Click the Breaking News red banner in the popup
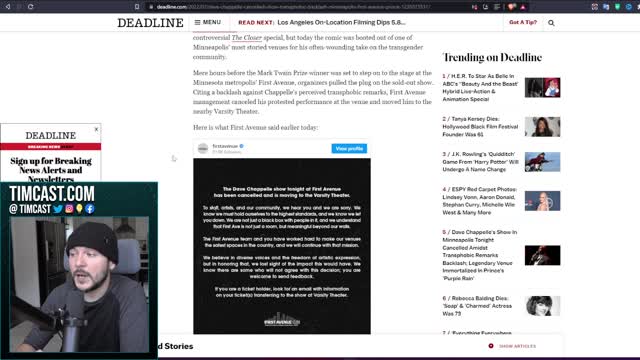 pyautogui.click(x=51, y=147)
